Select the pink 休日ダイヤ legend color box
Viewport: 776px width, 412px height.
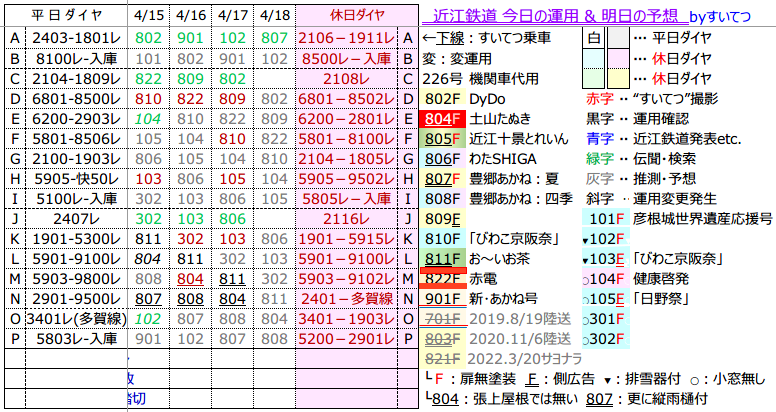(x=618, y=58)
